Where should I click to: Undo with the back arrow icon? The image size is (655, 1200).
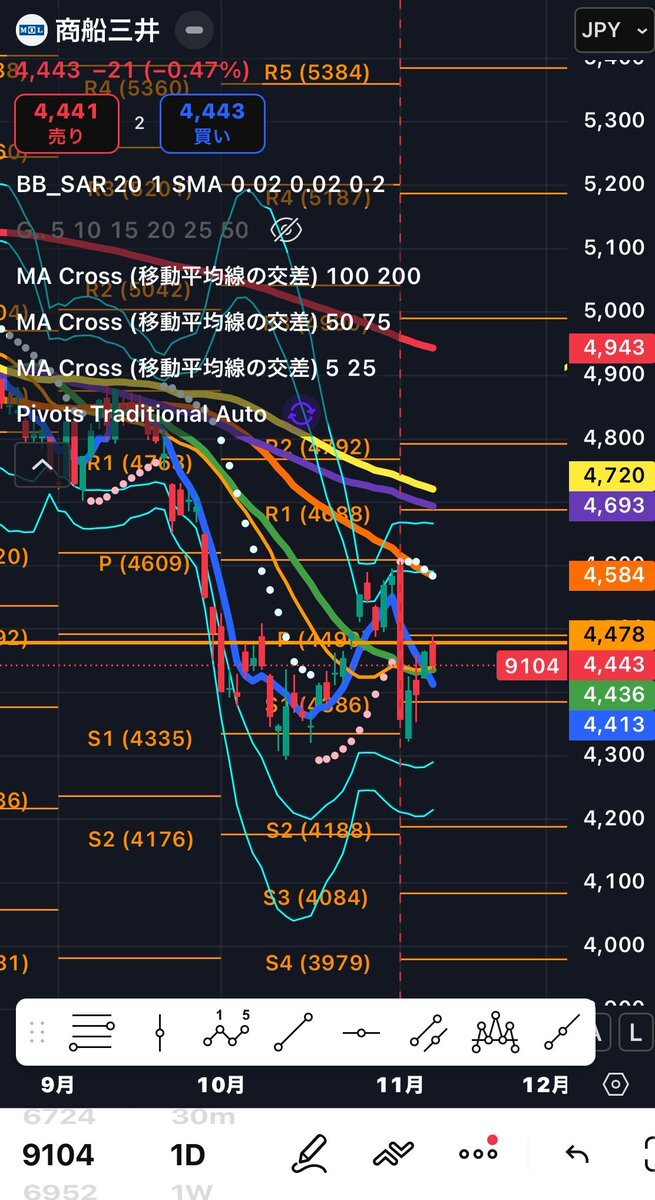577,1155
